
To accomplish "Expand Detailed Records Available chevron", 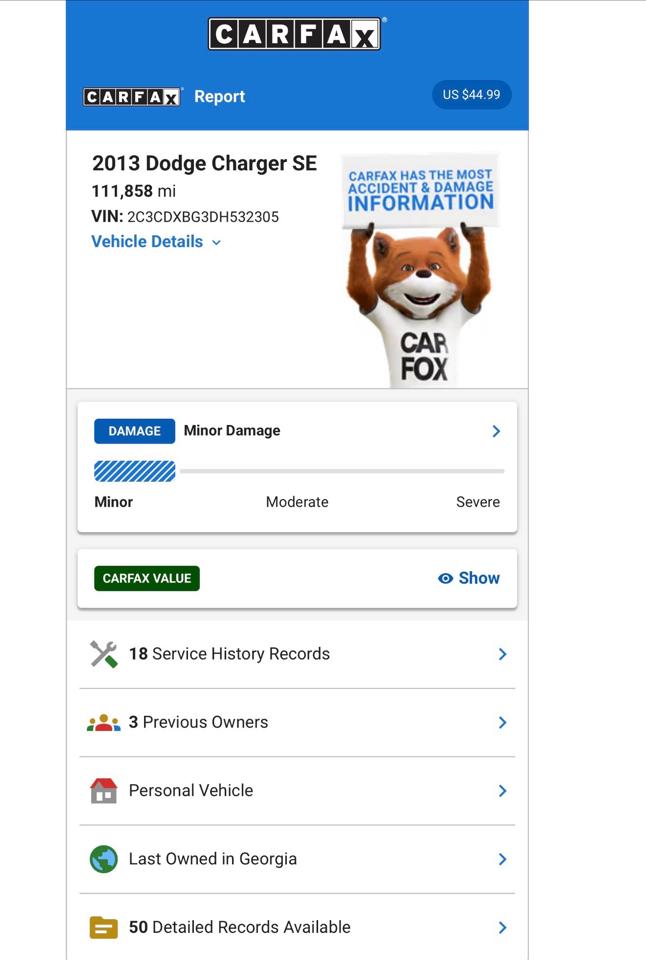I will coord(503,928).
